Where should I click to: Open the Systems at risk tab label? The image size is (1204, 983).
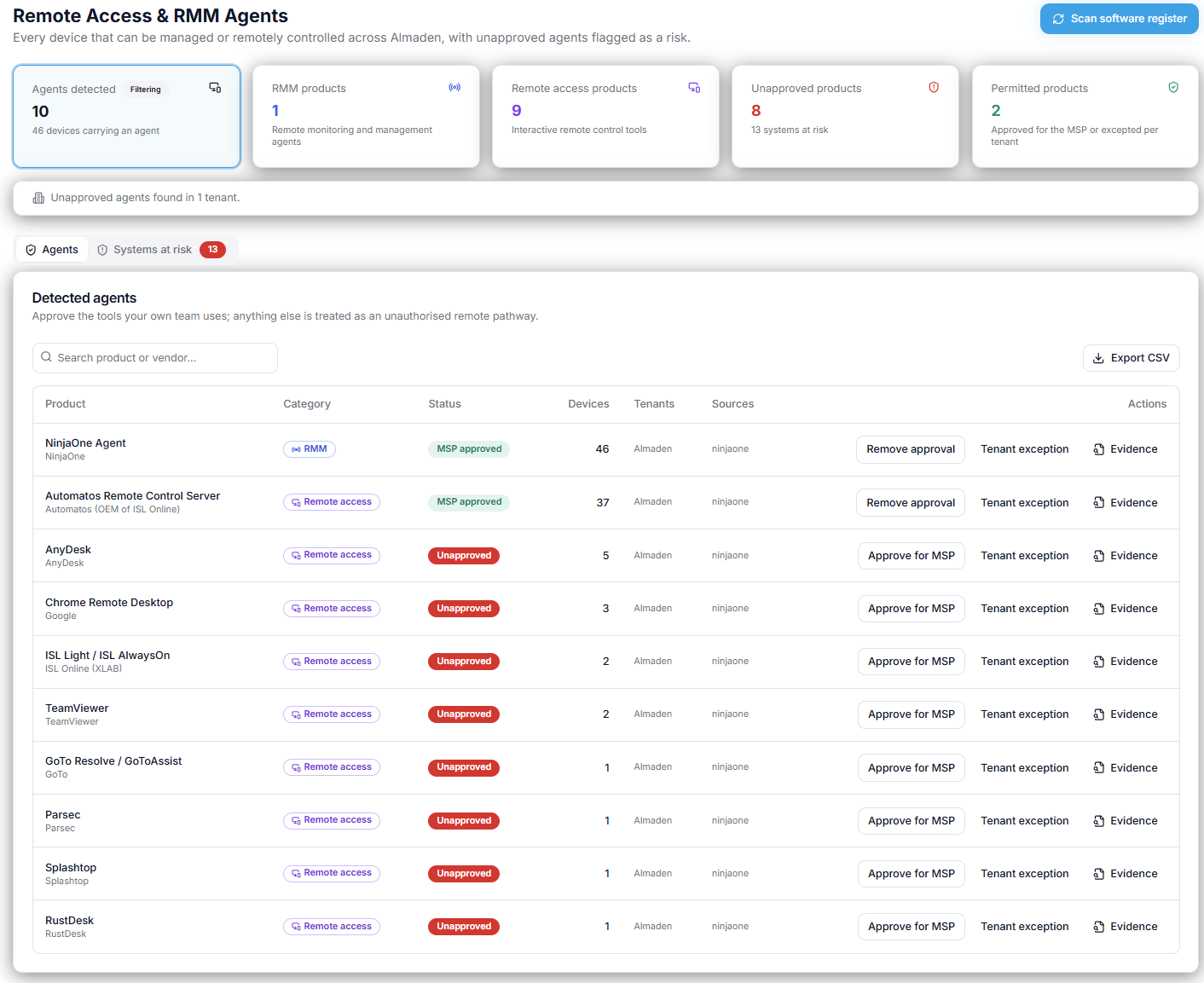tap(153, 250)
